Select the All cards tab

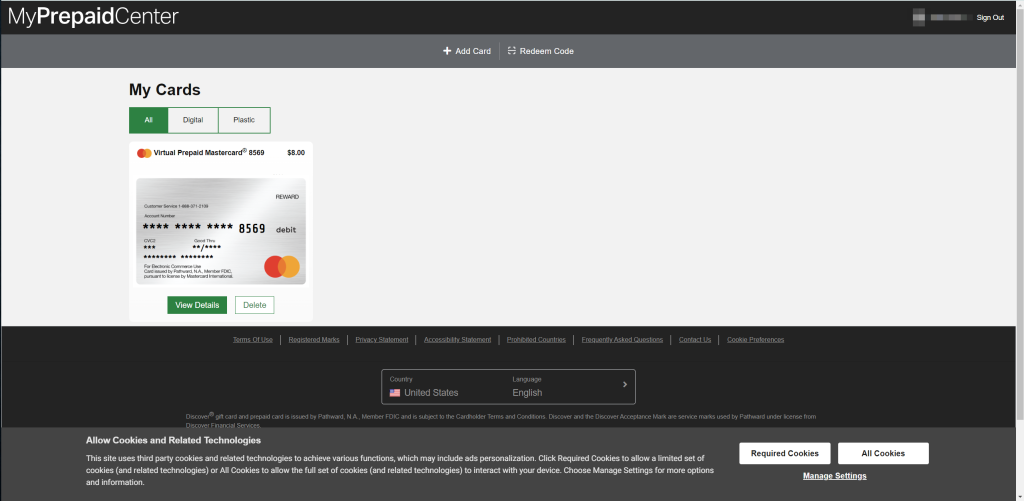point(148,120)
